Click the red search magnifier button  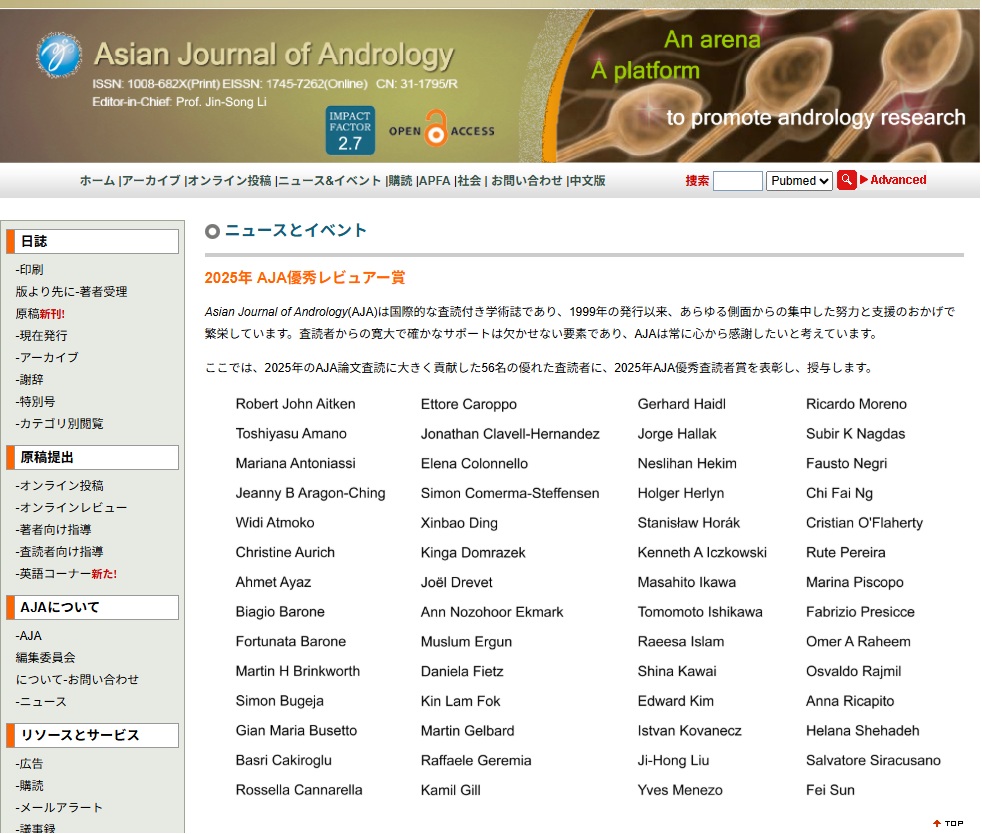tap(846, 180)
